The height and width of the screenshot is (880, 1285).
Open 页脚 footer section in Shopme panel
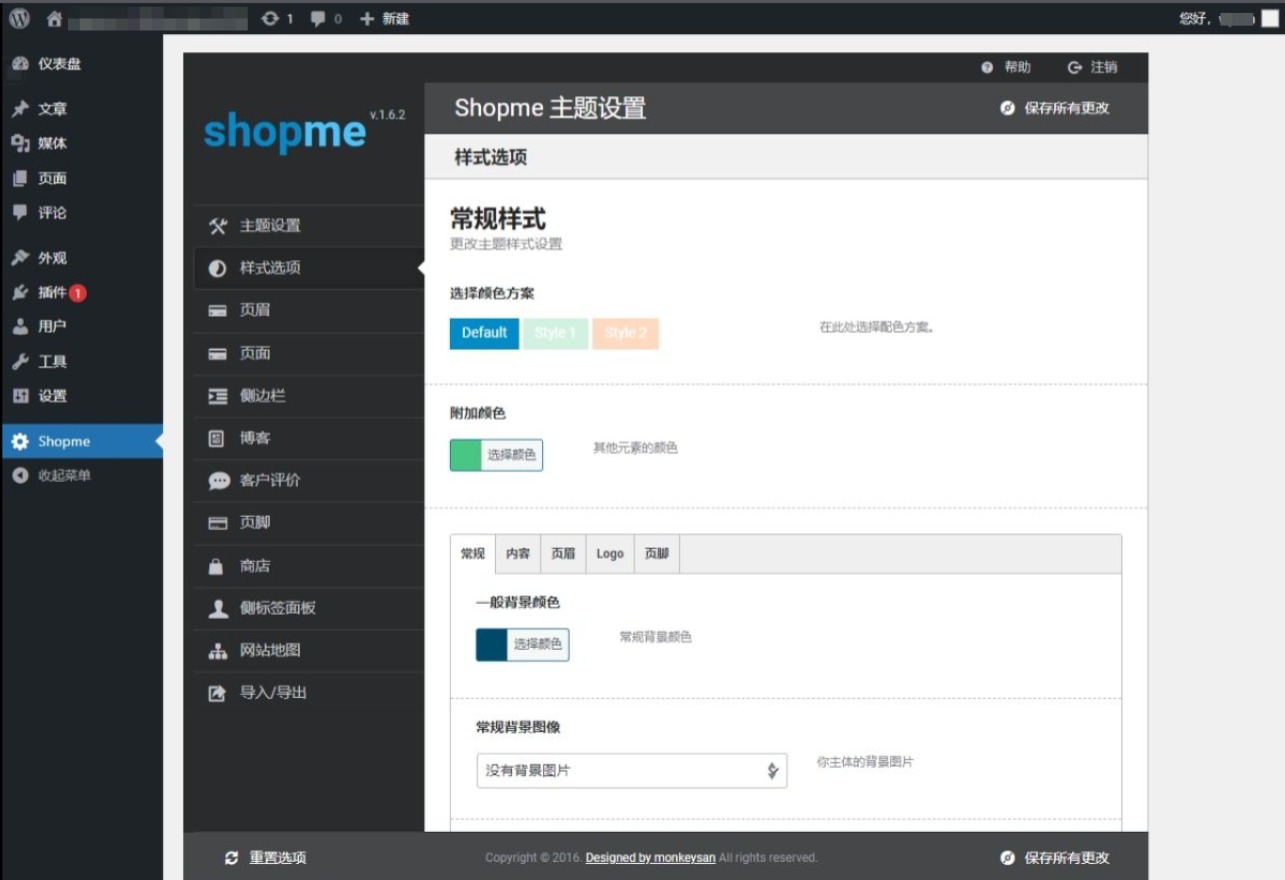coord(308,523)
